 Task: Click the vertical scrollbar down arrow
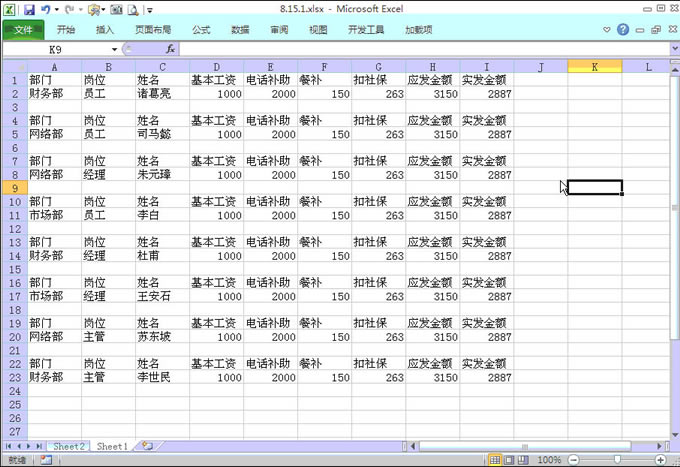coord(675,435)
